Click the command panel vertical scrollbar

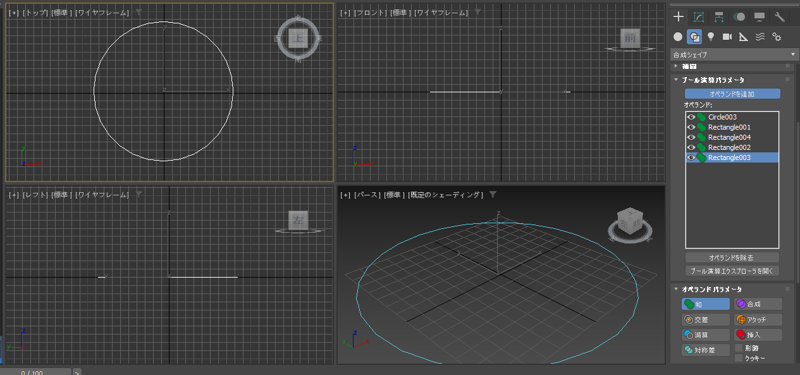[x=797, y=204]
